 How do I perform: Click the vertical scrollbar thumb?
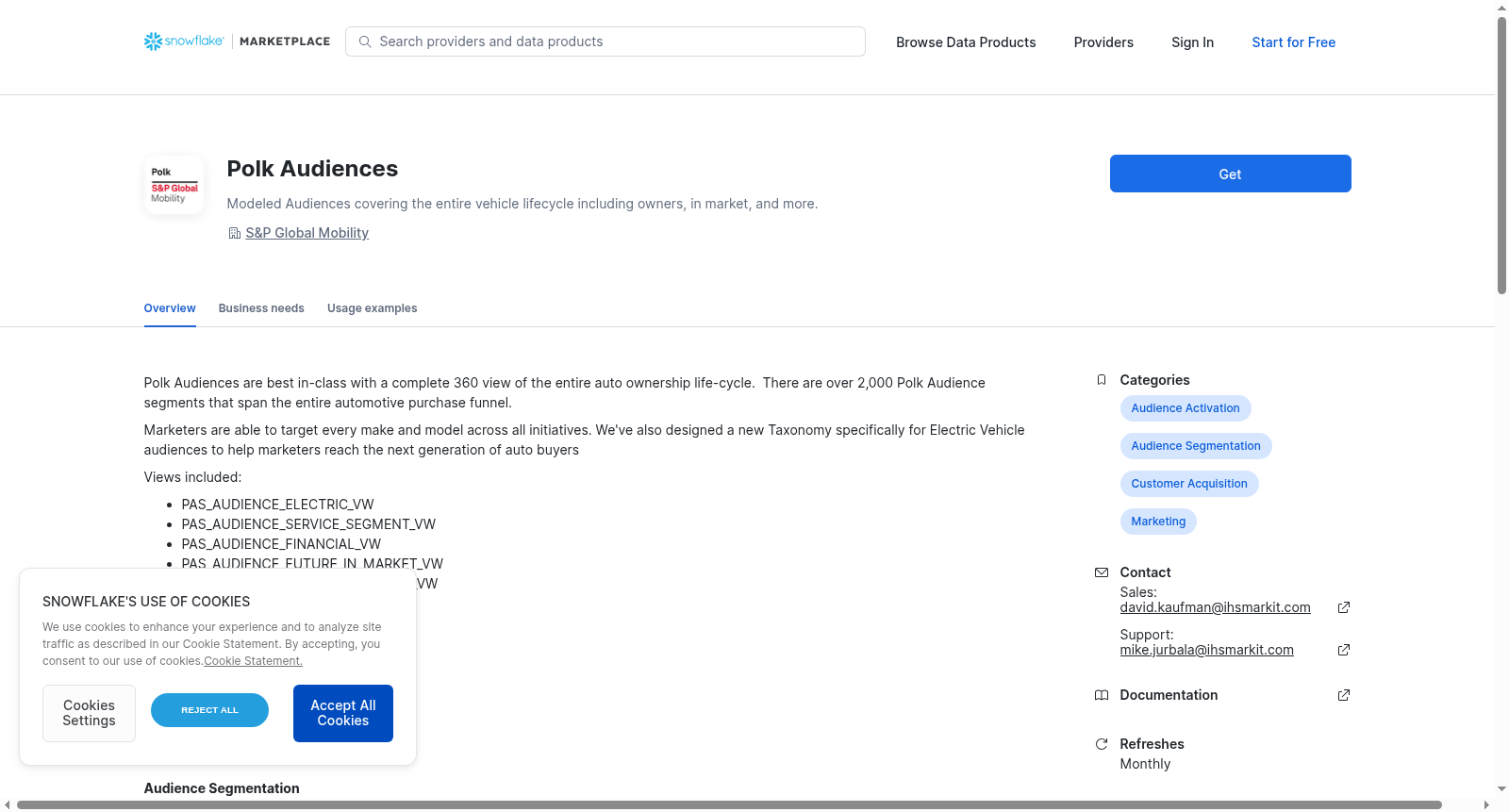click(1501, 156)
